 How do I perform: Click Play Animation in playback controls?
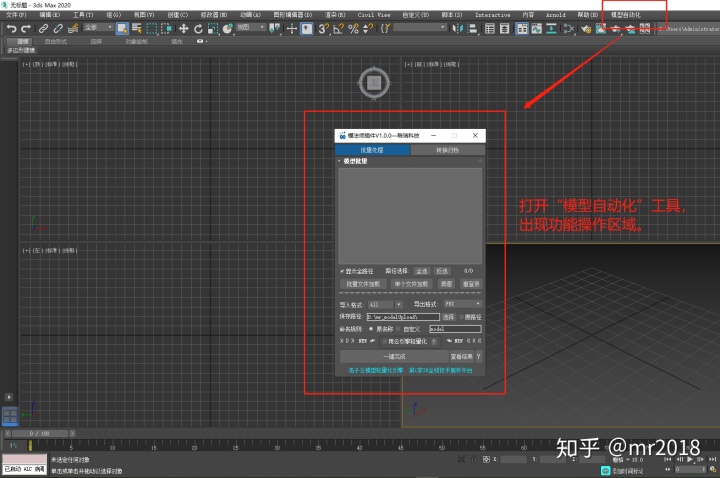[x=690, y=459]
